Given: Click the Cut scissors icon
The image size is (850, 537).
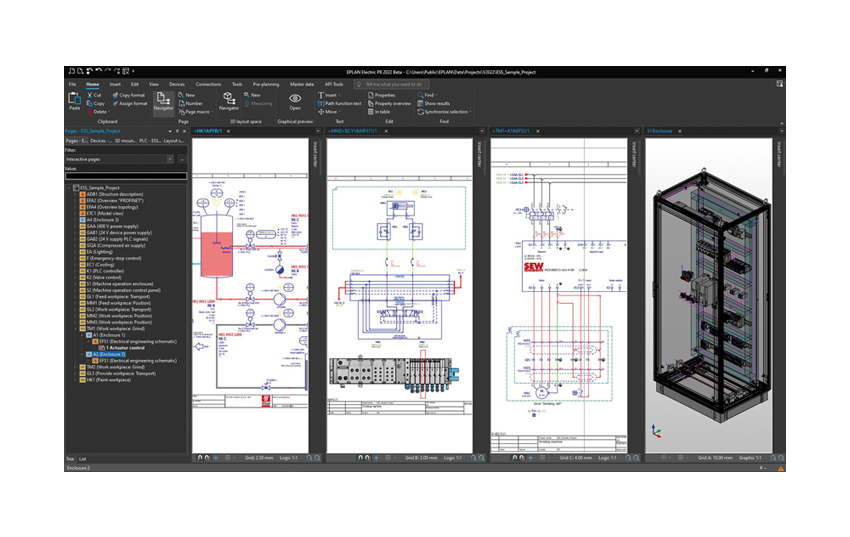Looking at the screenshot, I should (90, 95).
